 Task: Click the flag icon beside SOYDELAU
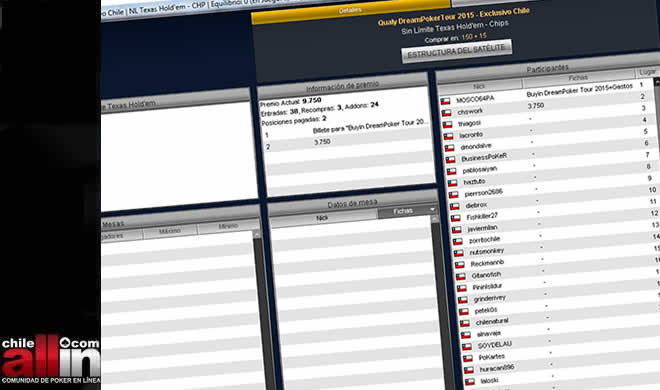[x=466, y=347]
